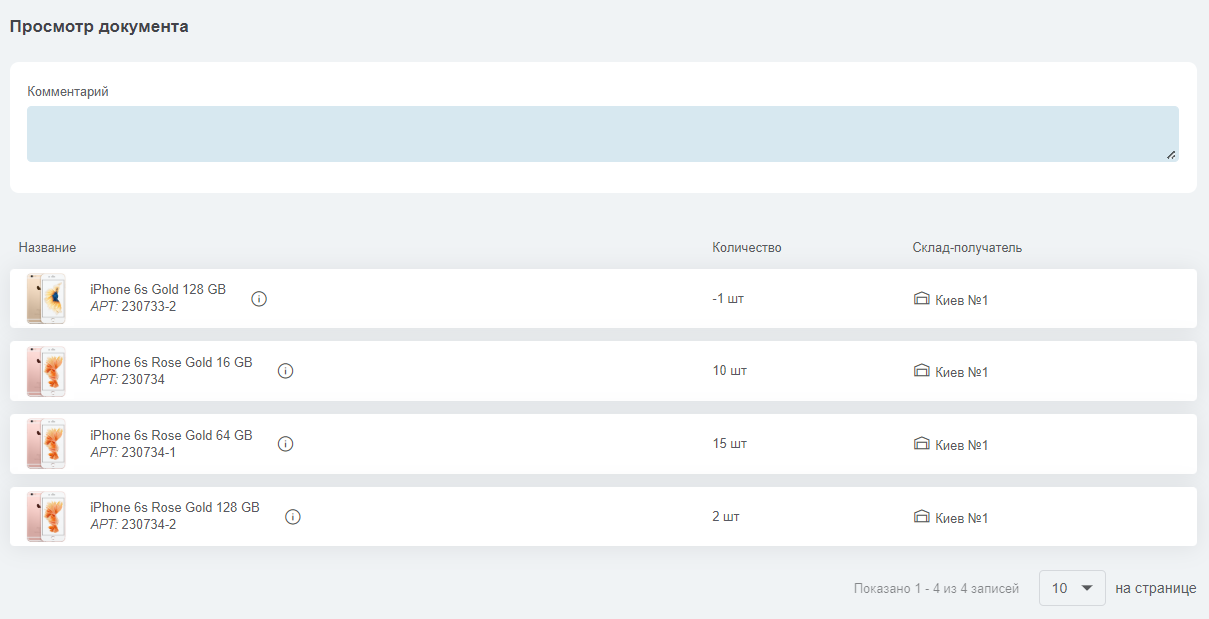The width and height of the screenshot is (1209, 619).
Task: Click the article number 230734-1
Action: point(149,453)
